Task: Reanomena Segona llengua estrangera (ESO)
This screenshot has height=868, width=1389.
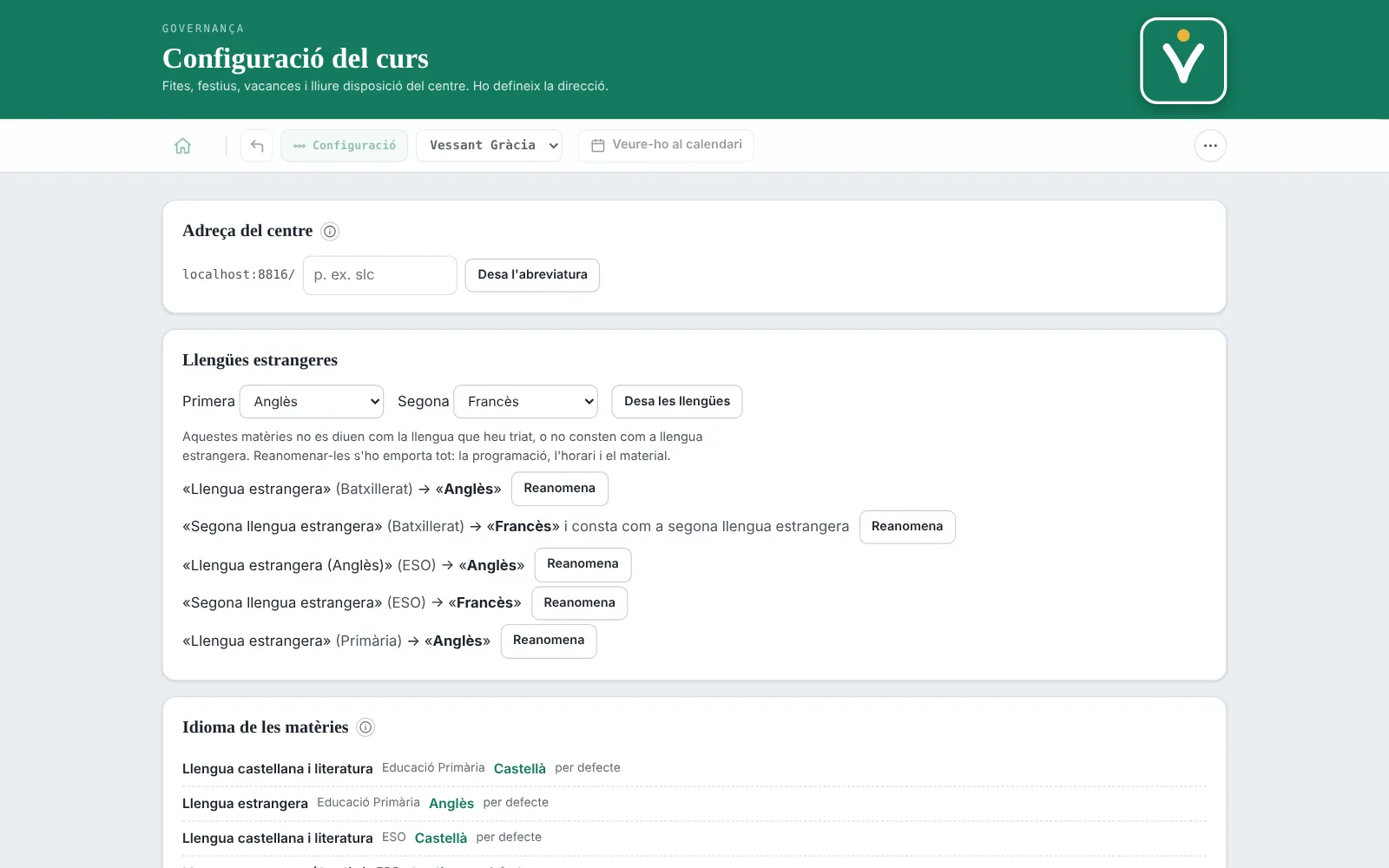Action: pyautogui.click(x=579, y=603)
